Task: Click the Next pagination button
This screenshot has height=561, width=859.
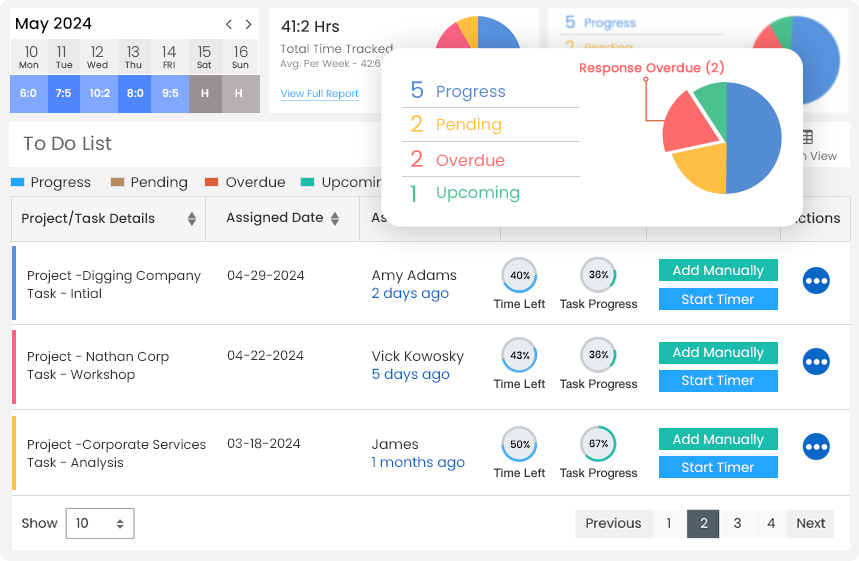Action: (x=811, y=523)
